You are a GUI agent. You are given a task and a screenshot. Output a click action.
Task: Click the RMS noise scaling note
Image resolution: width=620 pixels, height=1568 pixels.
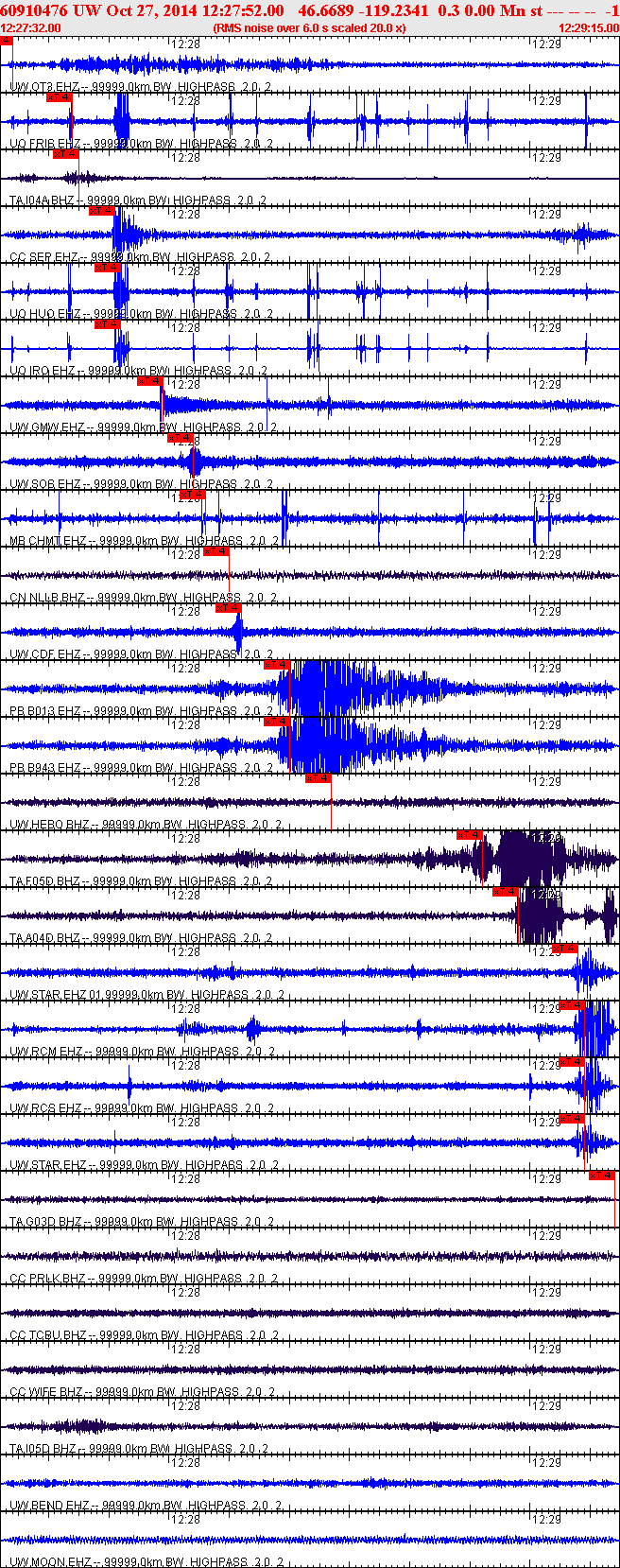click(309, 27)
